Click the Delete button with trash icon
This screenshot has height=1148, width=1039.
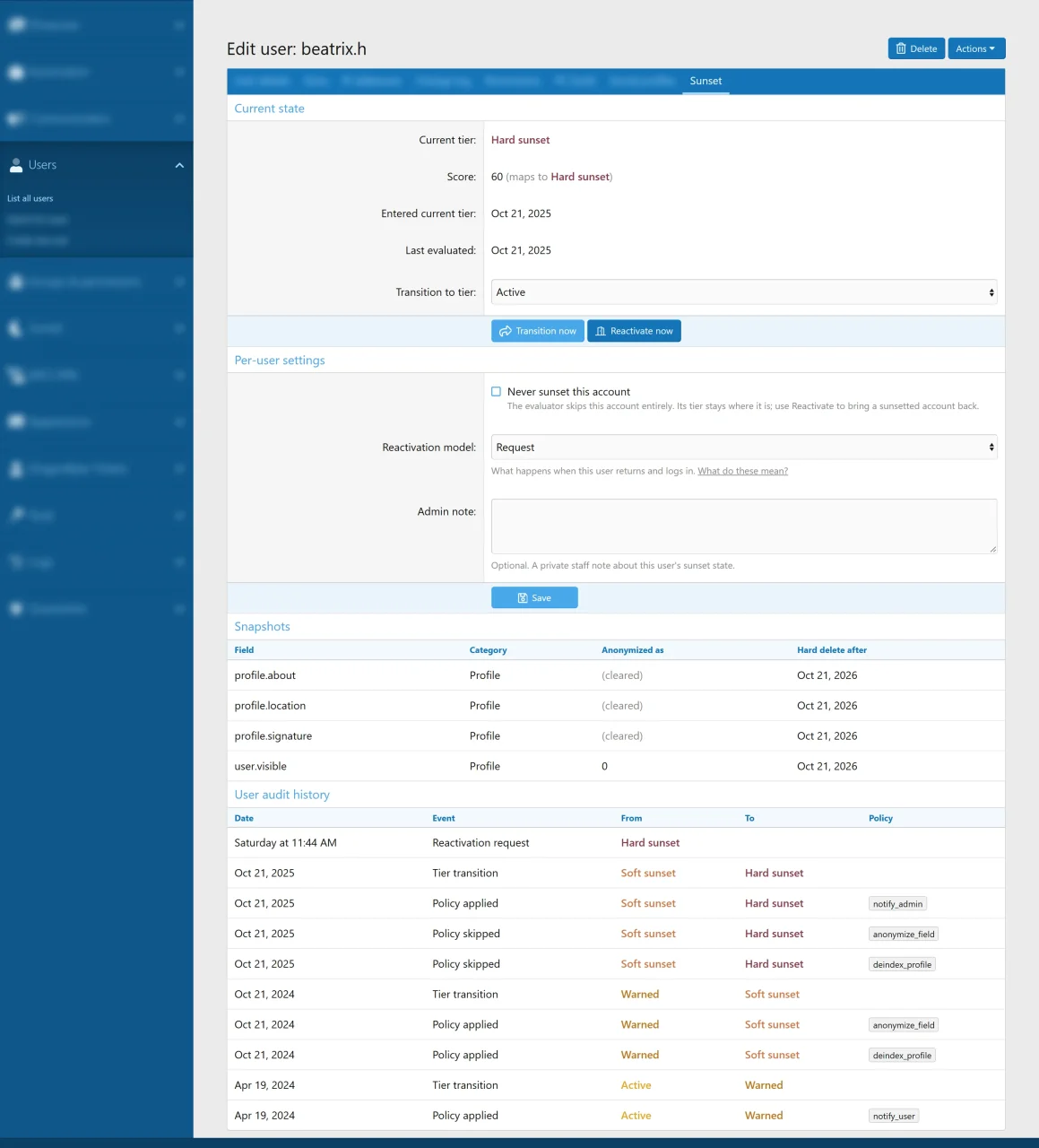[x=916, y=48]
